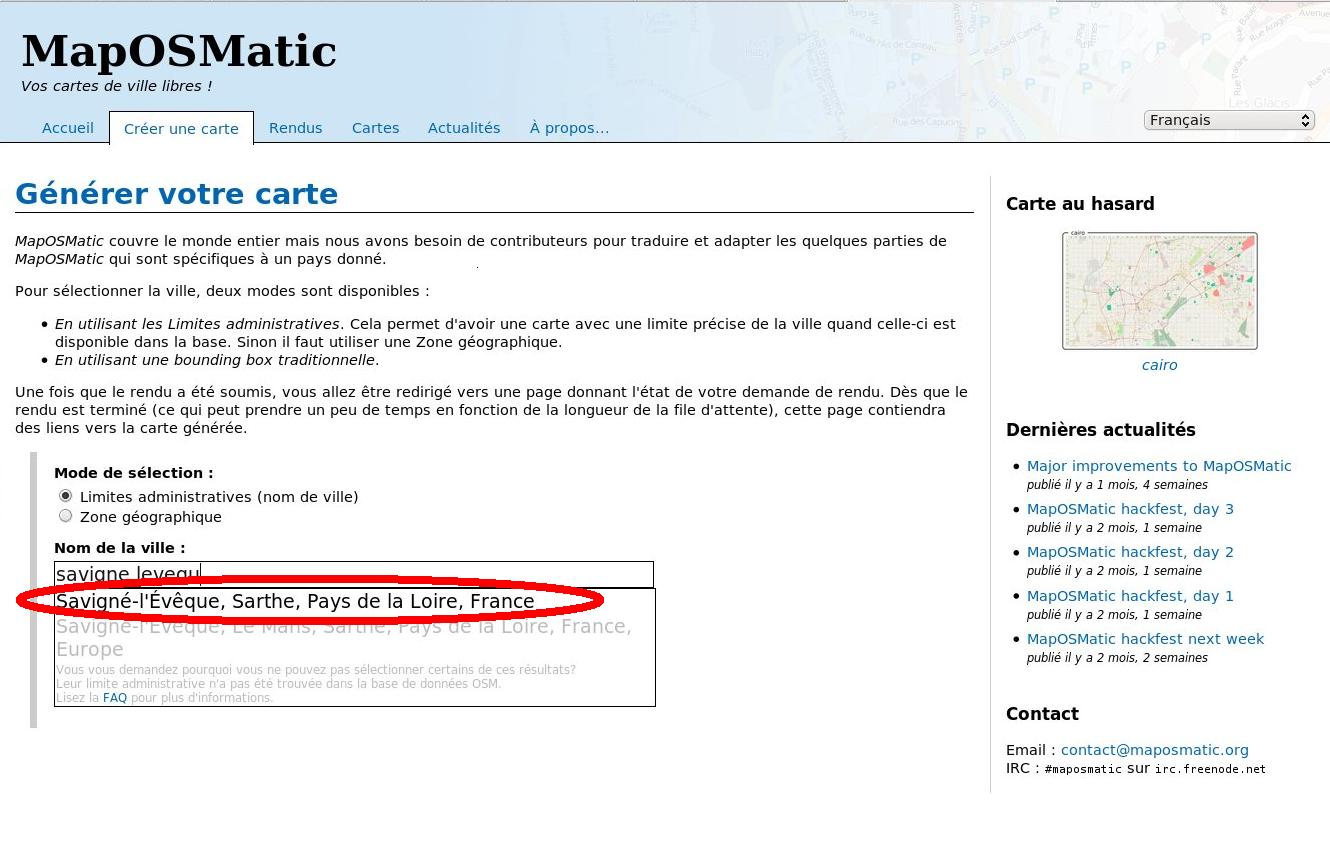This screenshot has height=857, width=1330.
Task: Open the Accueil tab
Action: pyautogui.click(x=68, y=128)
